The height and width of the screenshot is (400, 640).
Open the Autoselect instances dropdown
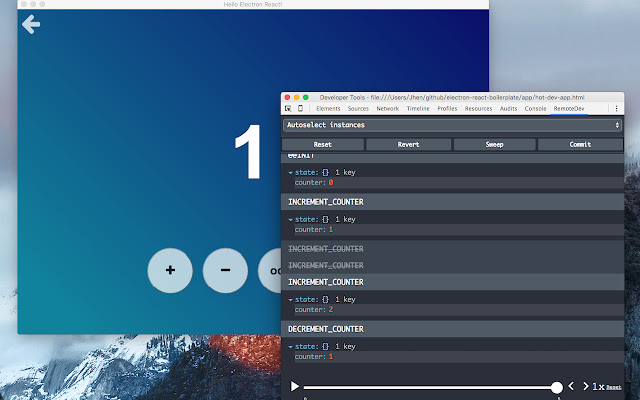coord(452,125)
